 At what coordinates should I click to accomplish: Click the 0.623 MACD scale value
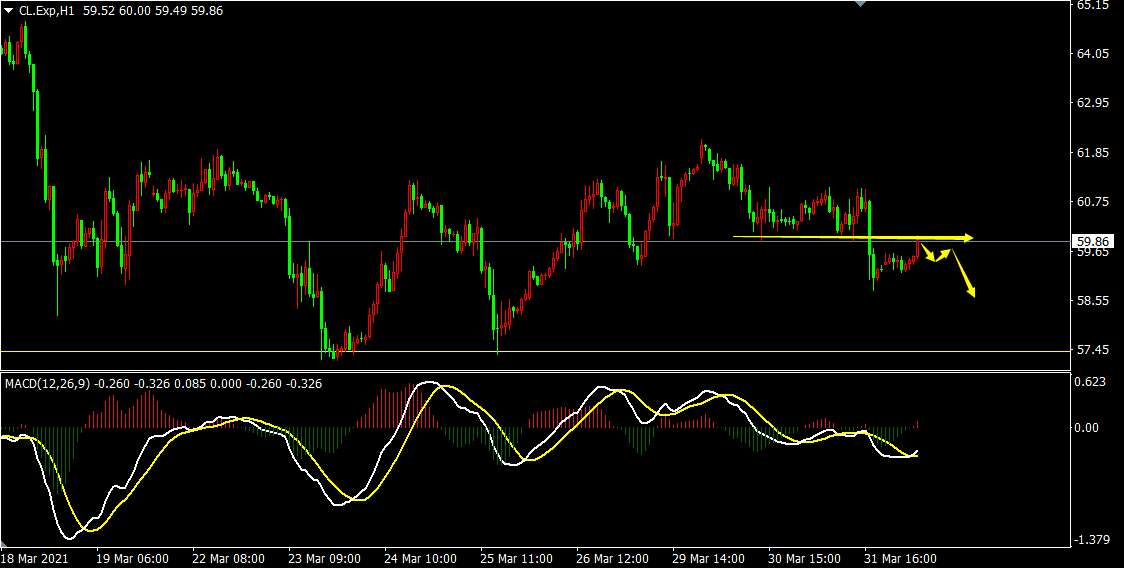[x=1091, y=382]
